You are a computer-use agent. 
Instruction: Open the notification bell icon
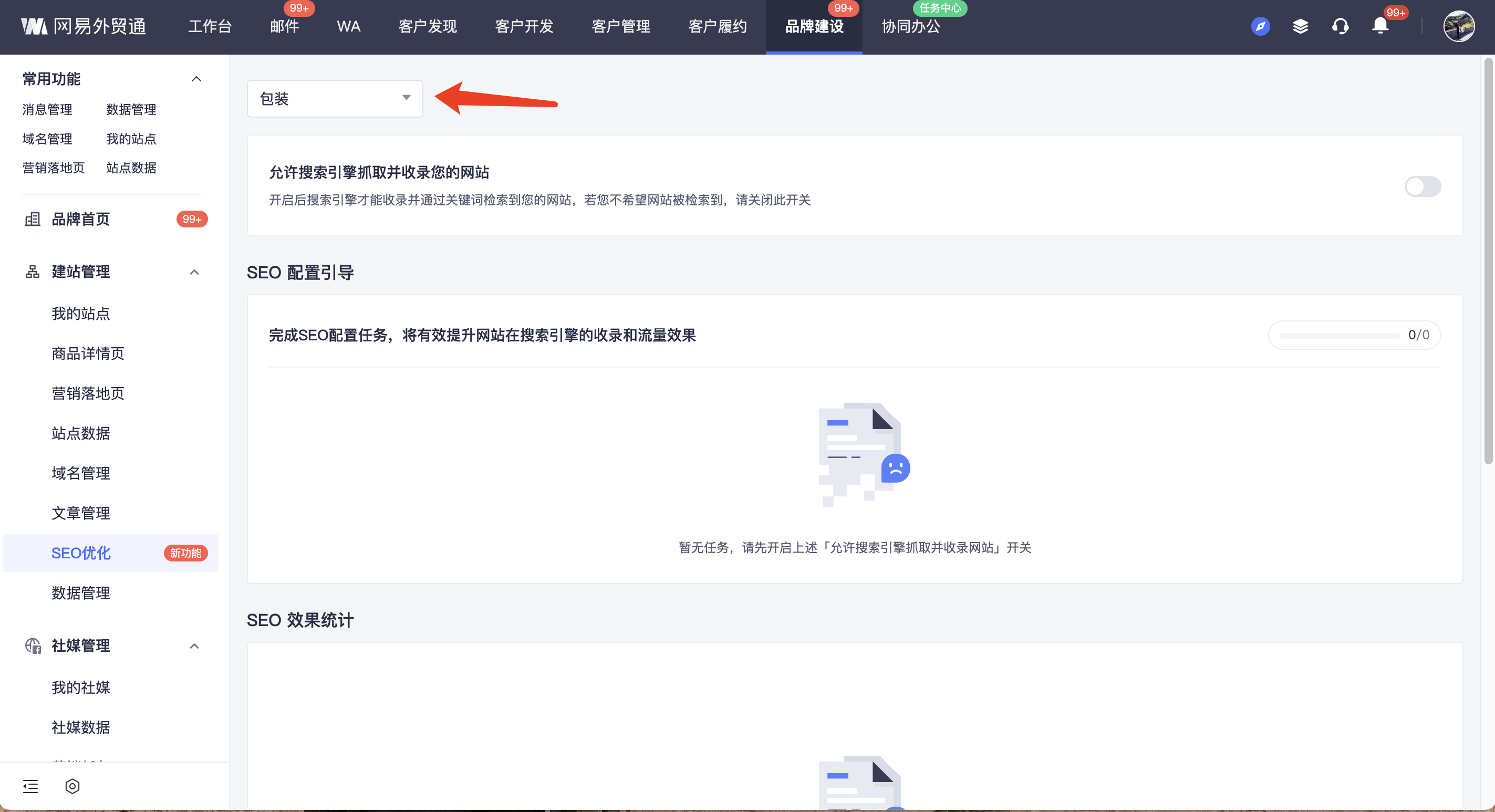coord(1380,26)
